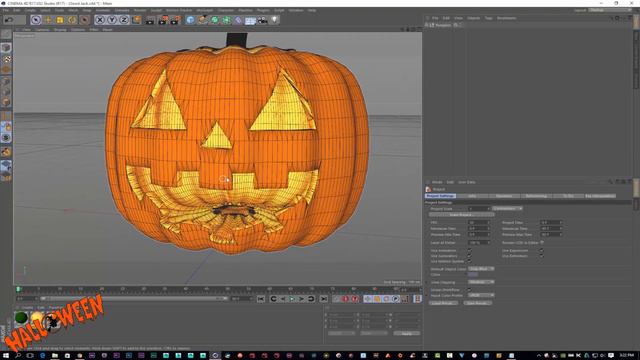The height and width of the screenshot is (360, 640).
Task: Activate the Rotate tool
Action: [72, 20]
